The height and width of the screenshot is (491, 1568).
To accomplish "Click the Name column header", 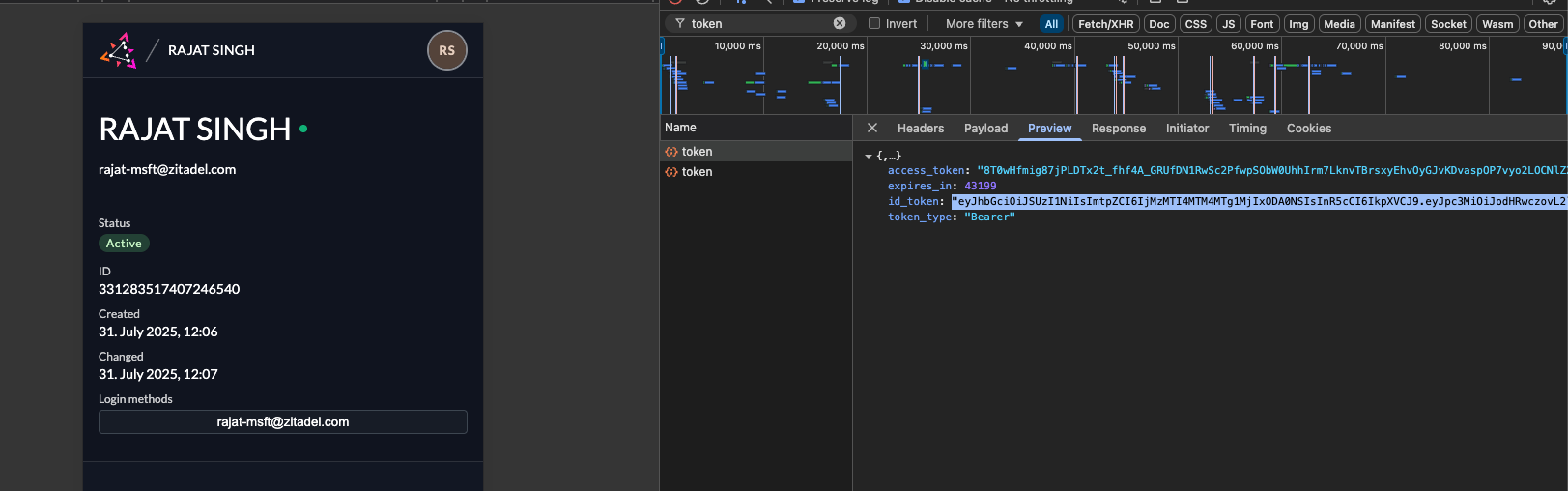I will [x=756, y=128].
